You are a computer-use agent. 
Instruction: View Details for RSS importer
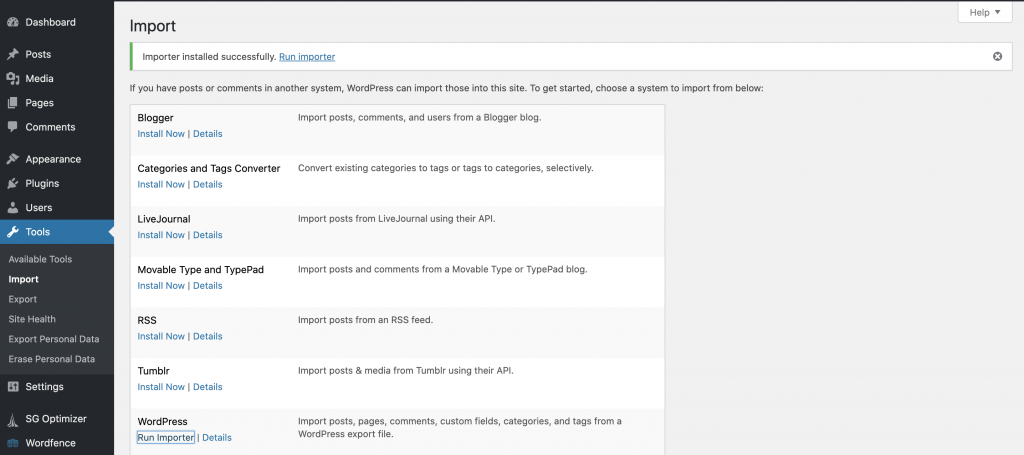(x=208, y=336)
